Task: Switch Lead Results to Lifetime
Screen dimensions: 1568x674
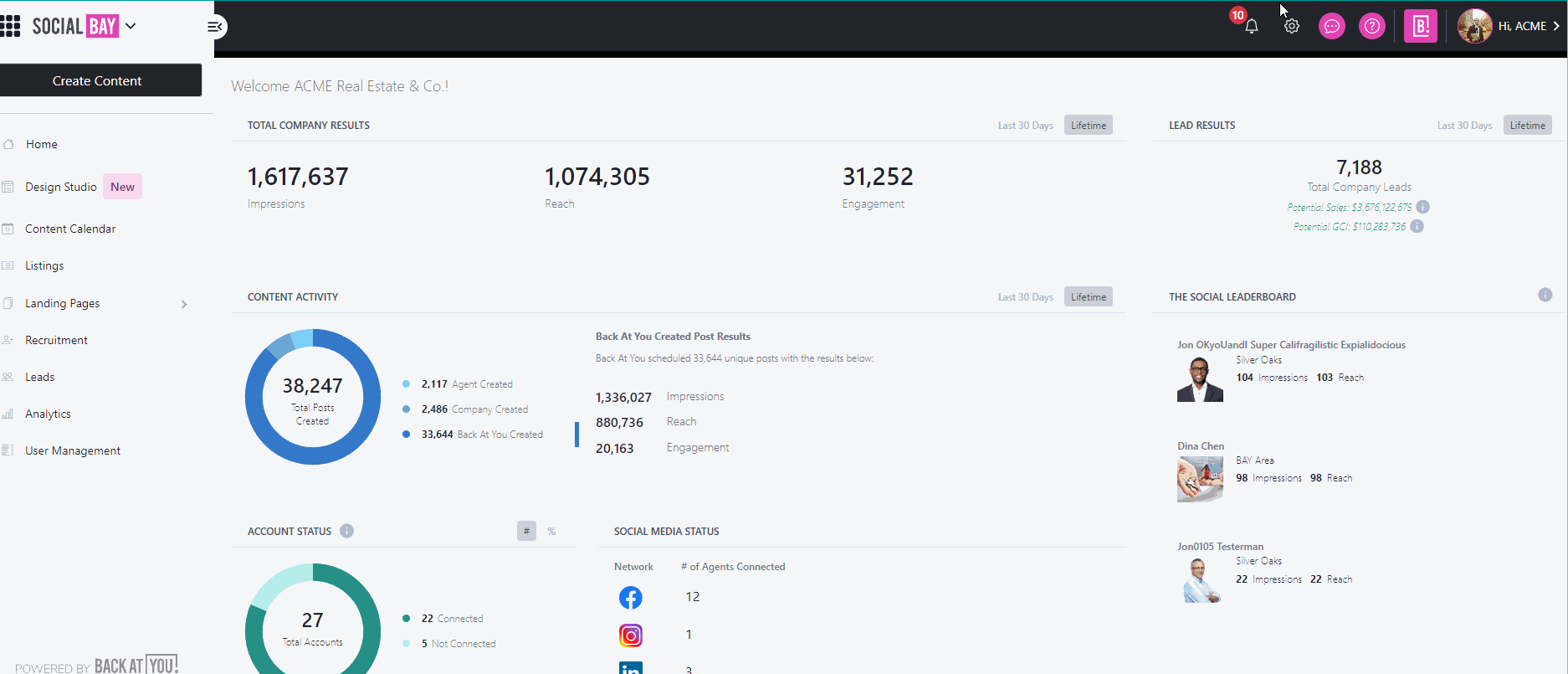Action: point(1528,126)
